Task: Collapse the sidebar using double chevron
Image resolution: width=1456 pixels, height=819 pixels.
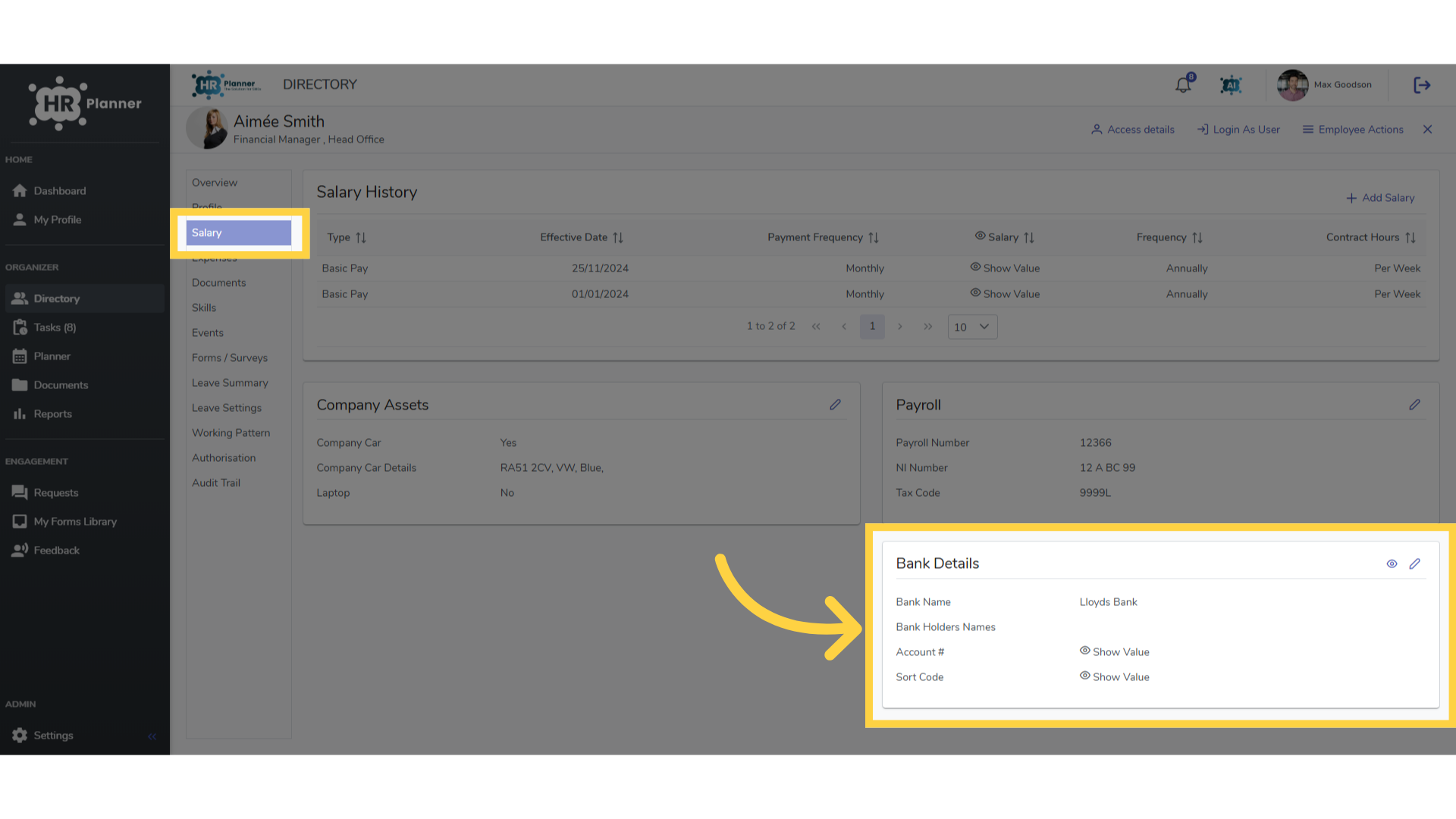Action: click(x=152, y=736)
